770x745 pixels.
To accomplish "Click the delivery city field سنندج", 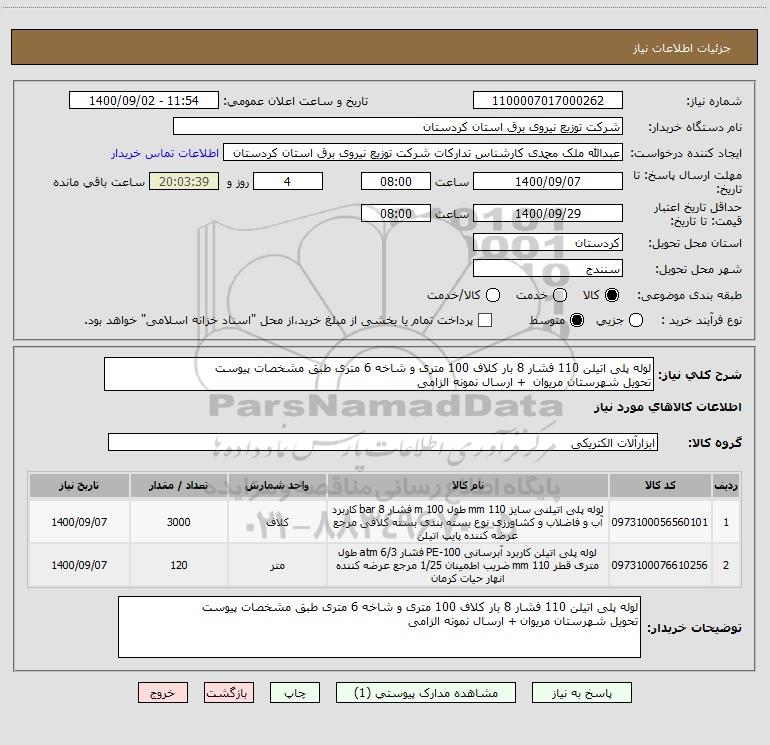I will 548,269.
